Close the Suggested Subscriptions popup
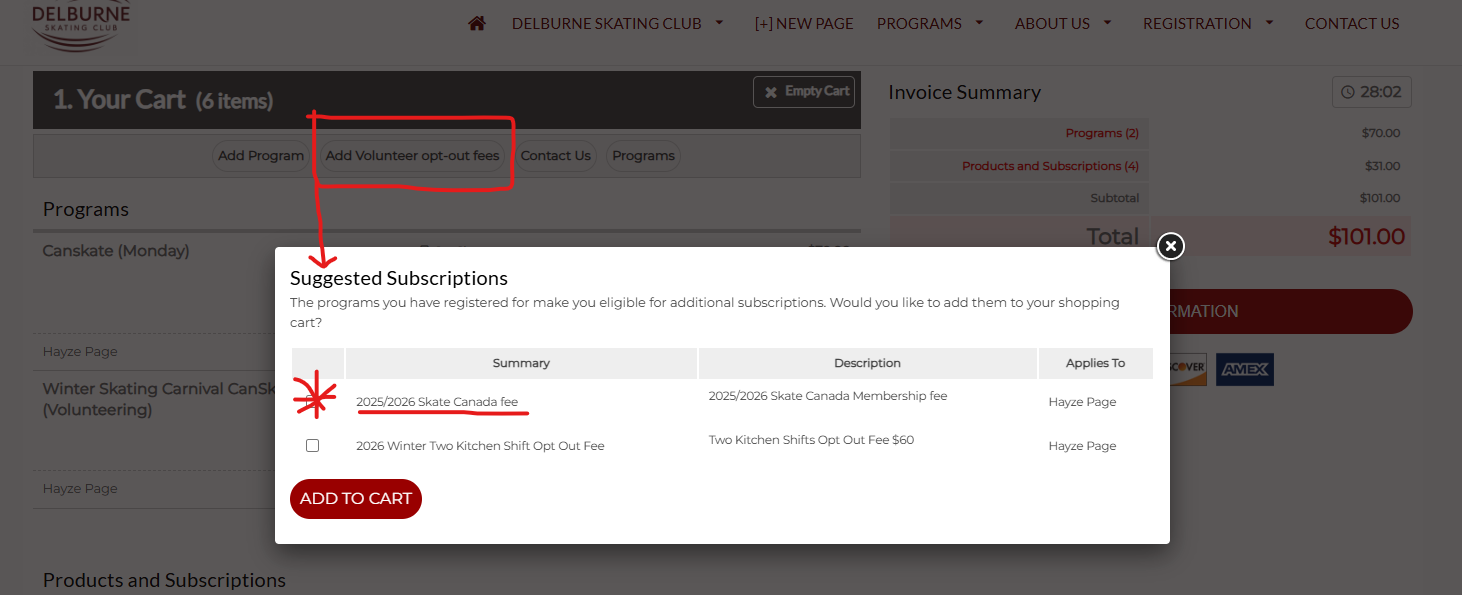This screenshot has width=1462, height=595. click(1170, 245)
